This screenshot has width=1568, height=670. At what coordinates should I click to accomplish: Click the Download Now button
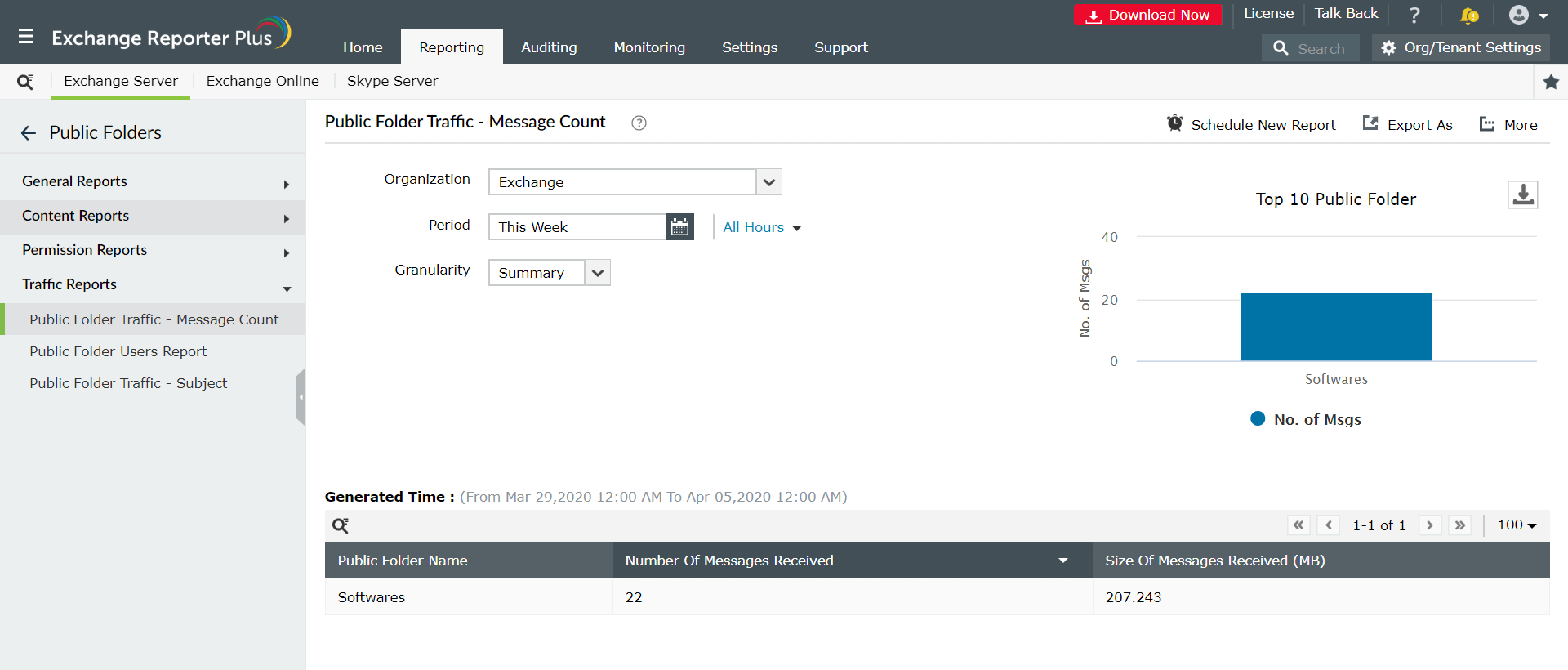(x=1147, y=15)
